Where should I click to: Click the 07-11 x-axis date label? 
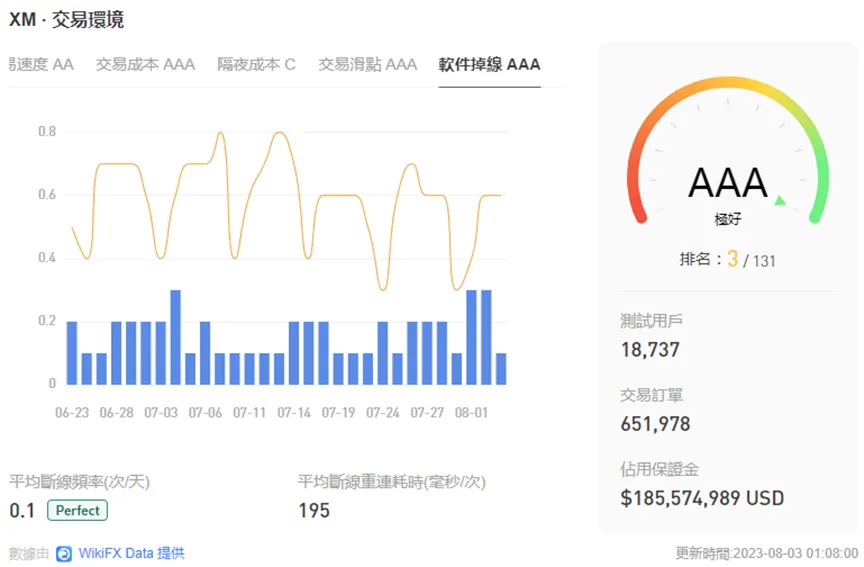pyautogui.click(x=250, y=413)
